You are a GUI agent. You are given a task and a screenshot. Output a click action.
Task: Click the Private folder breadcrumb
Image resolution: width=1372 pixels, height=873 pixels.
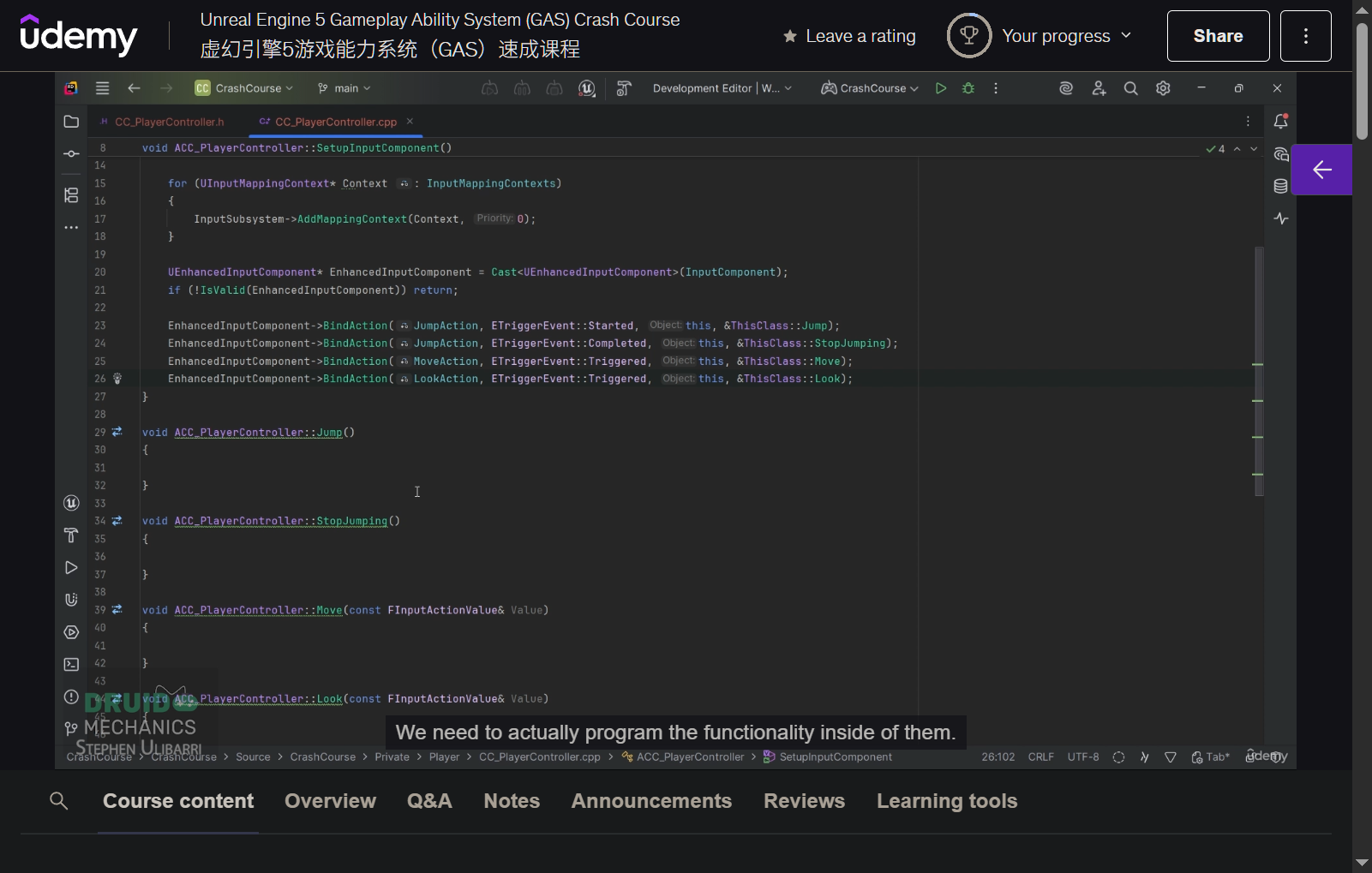pos(392,757)
